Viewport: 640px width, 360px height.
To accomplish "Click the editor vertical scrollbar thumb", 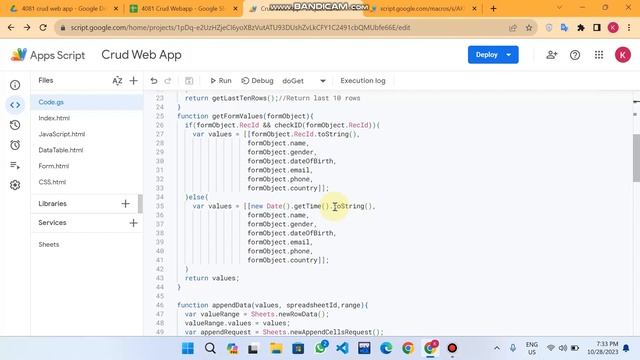I will tap(636, 158).
